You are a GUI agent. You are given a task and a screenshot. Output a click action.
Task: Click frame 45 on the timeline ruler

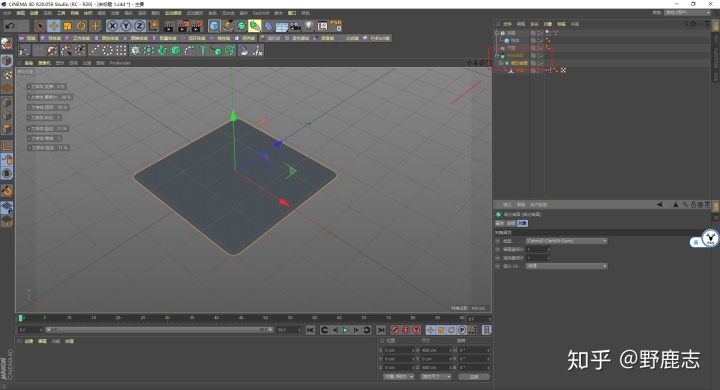pyautogui.click(x=241, y=318)
